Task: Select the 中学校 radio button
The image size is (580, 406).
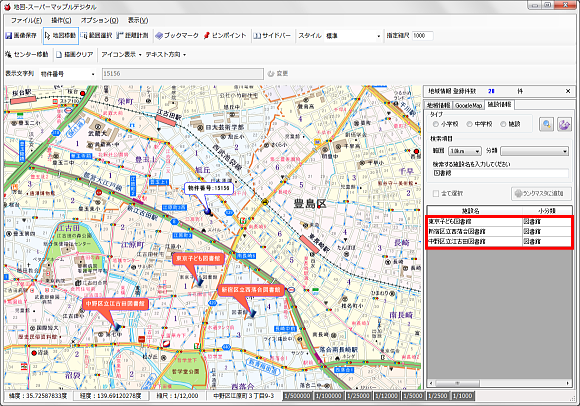Action: 469,124
